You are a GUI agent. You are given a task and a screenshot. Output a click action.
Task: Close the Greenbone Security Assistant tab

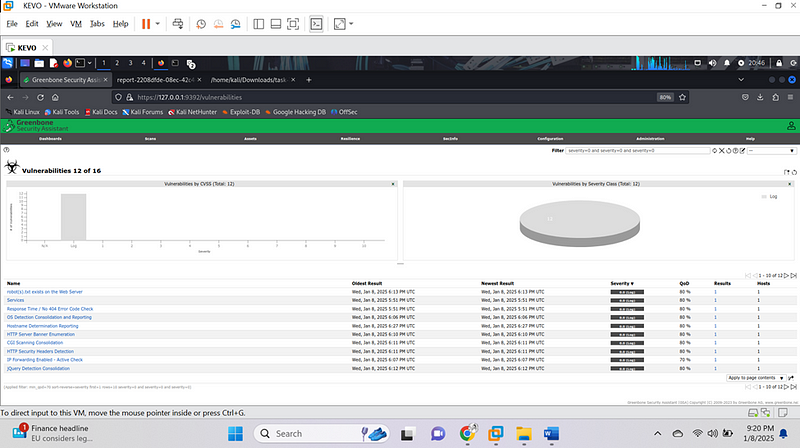click(106, 80)
